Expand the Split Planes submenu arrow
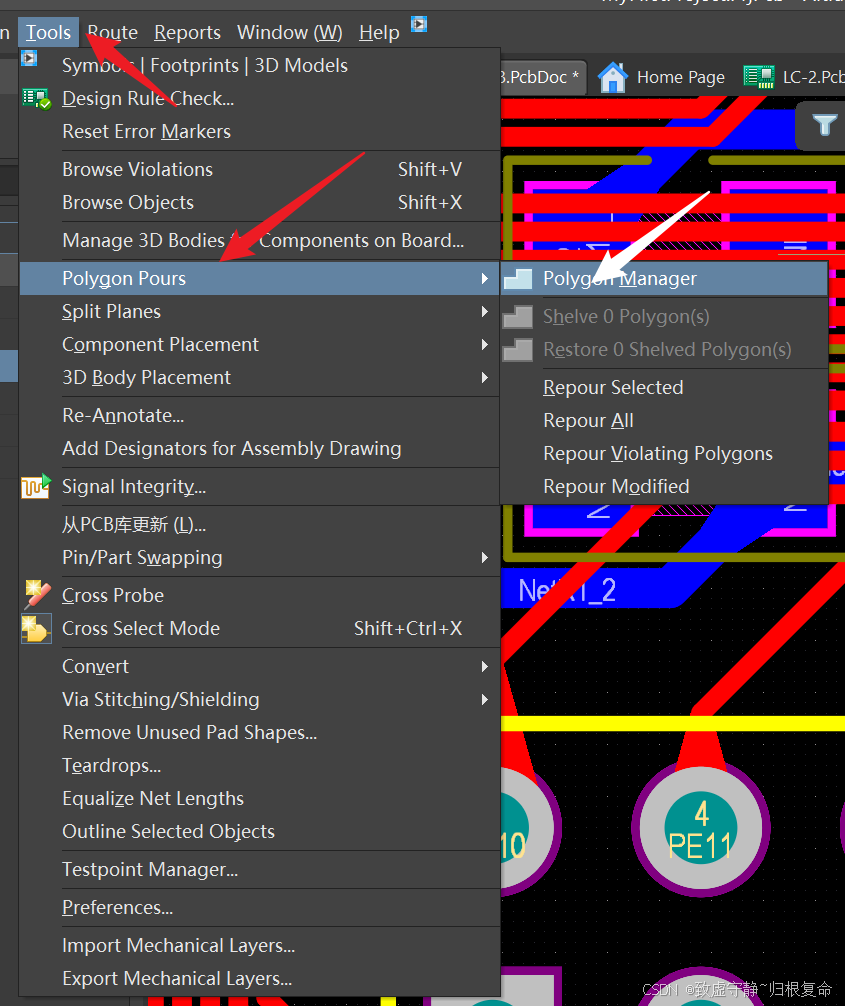 (484, 311)
